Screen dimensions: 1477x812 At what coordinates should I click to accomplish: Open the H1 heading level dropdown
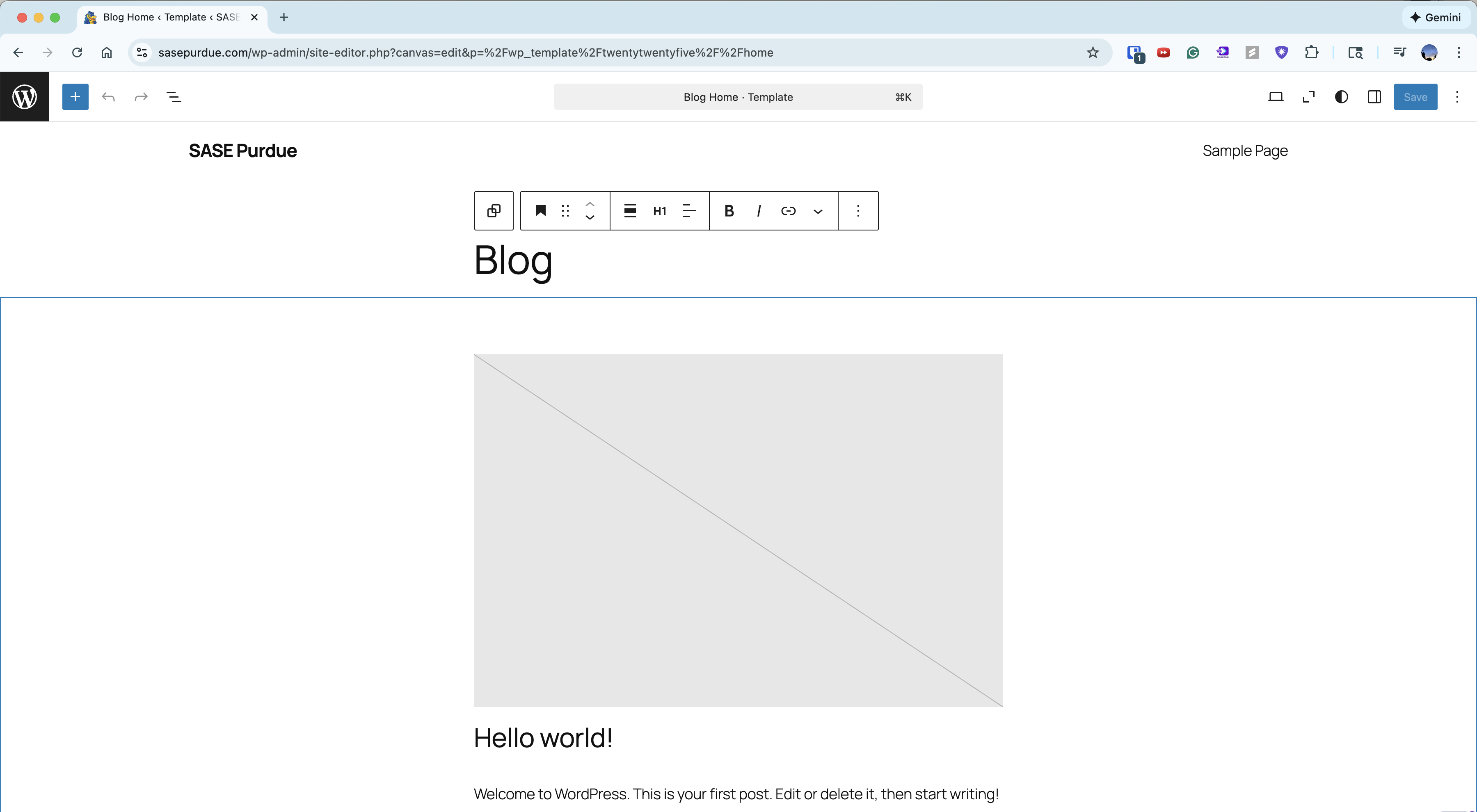click(x=659, y=211)
